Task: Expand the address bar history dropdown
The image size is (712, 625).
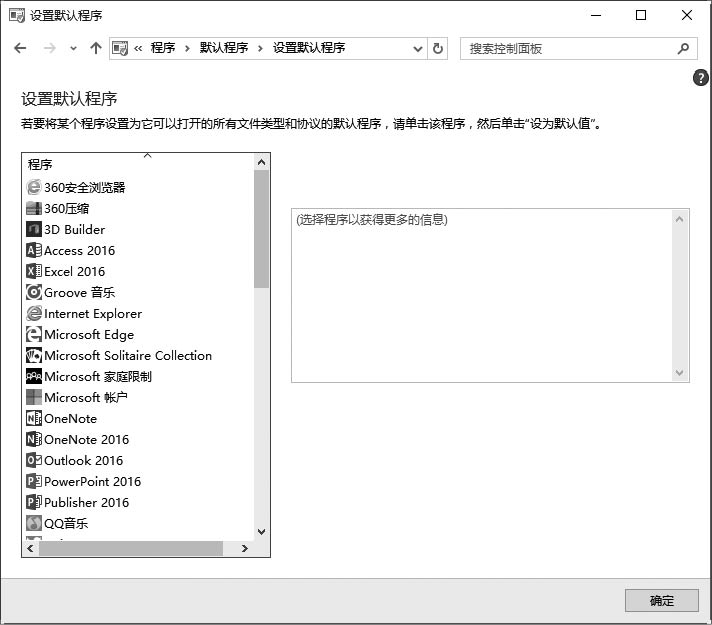Action: point(418,49)
